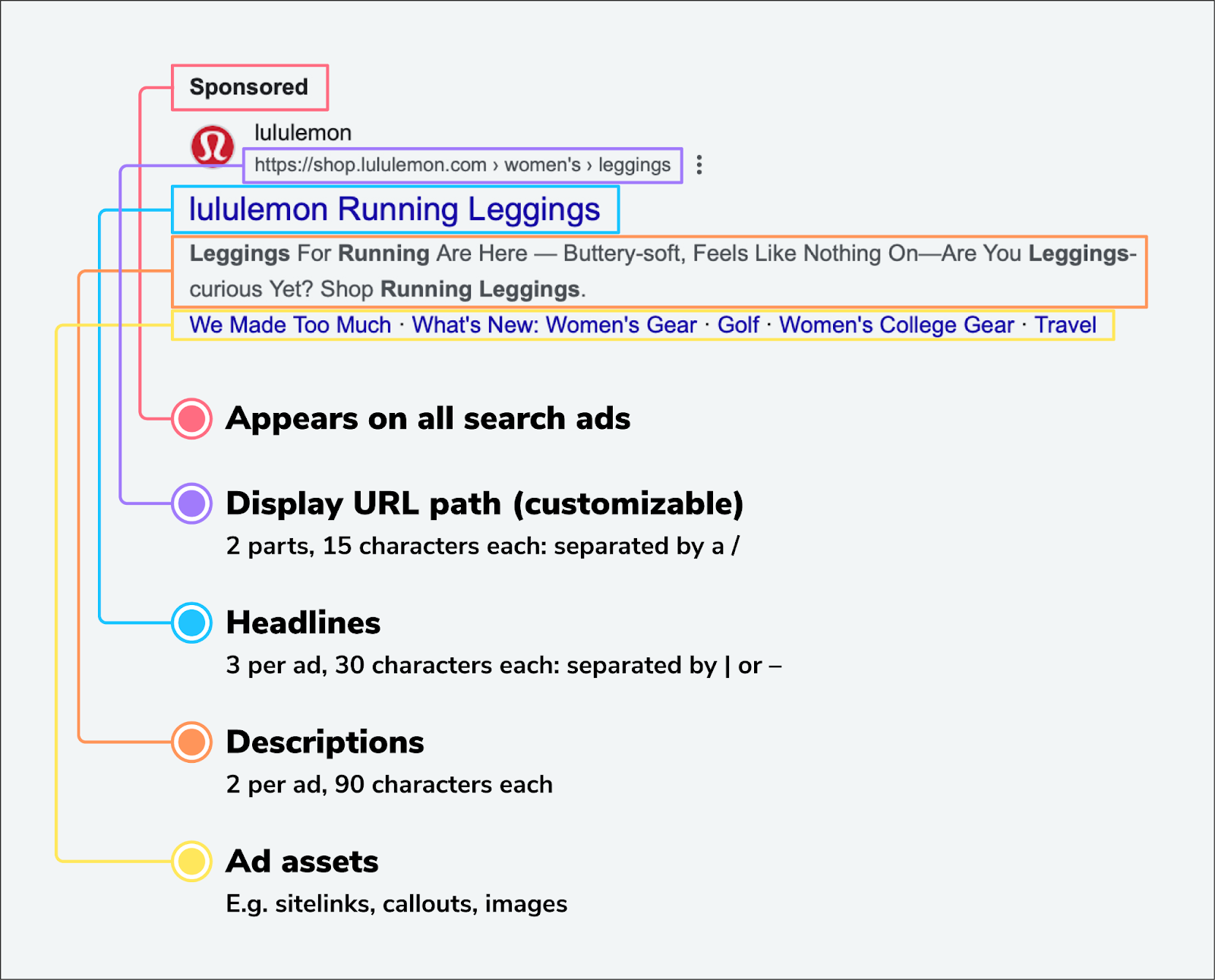Open What's New: Women's Gear sitelink
The height and width of the screenshot is (980, 1215).
[x=554, y=325]
